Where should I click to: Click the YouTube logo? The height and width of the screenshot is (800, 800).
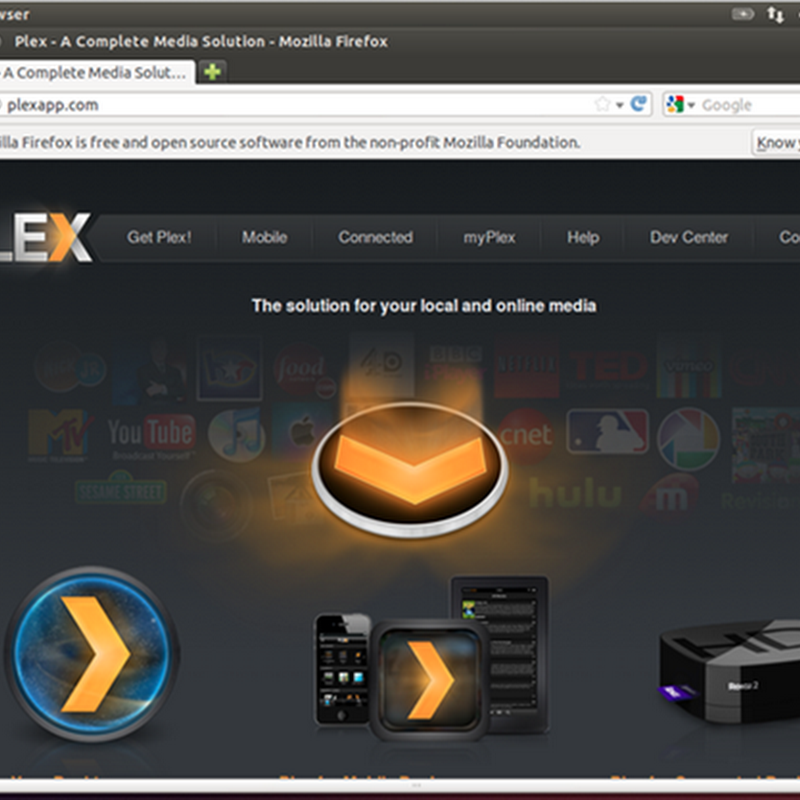151,434
